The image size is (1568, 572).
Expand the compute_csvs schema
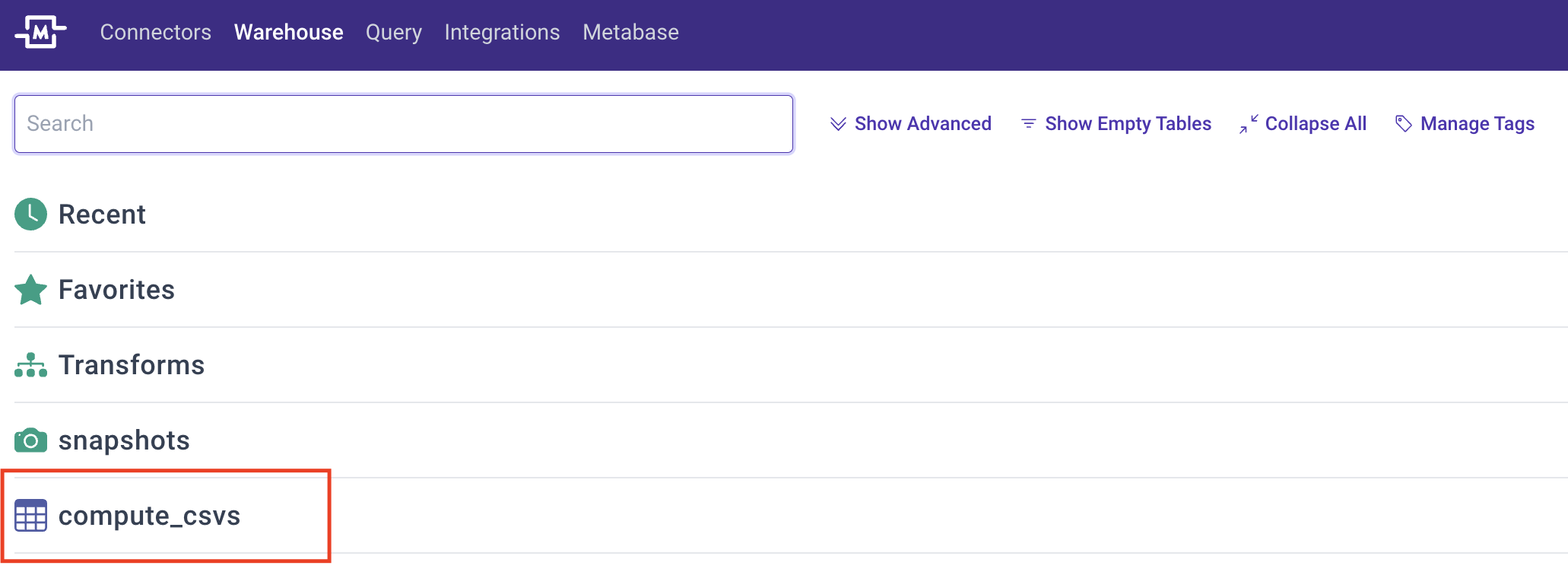(x=149, y=516)
